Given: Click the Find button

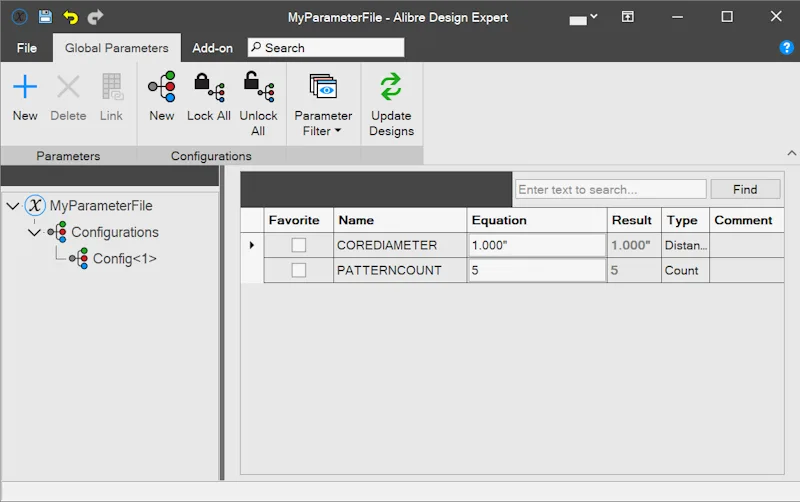Looking at the screenshot, I should (x=745, y=189).
